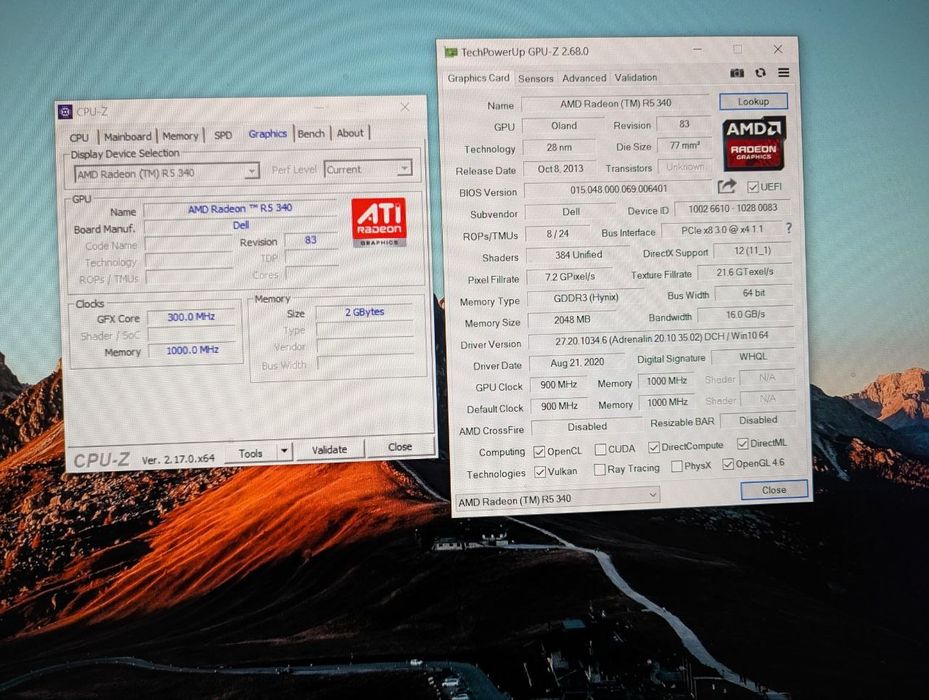The image size is (929, 700).
Task: Click the Validate button in CPU-Z
Action: [x=329, y=450]
